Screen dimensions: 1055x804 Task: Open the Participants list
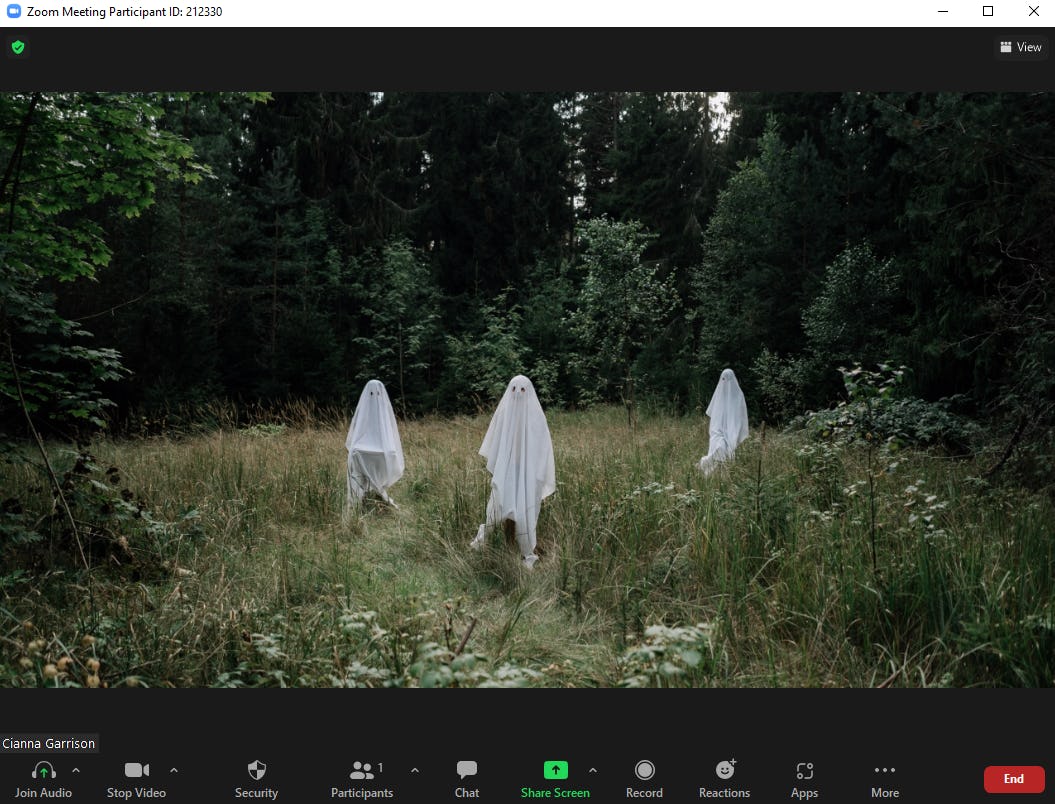[362, 770]
